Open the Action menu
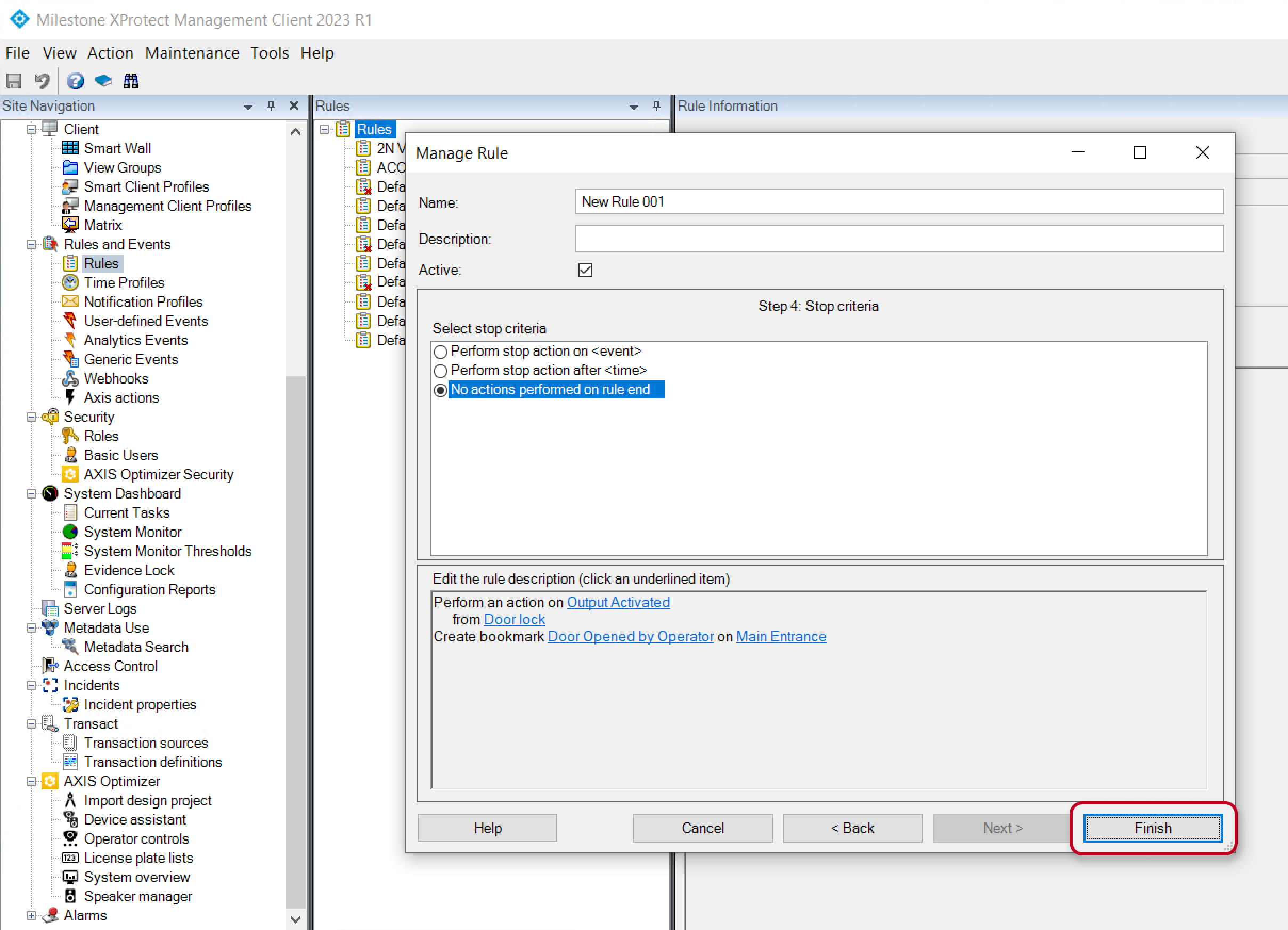The height and width of the screenshot is (930, 1288). click(x=110, y=53)
